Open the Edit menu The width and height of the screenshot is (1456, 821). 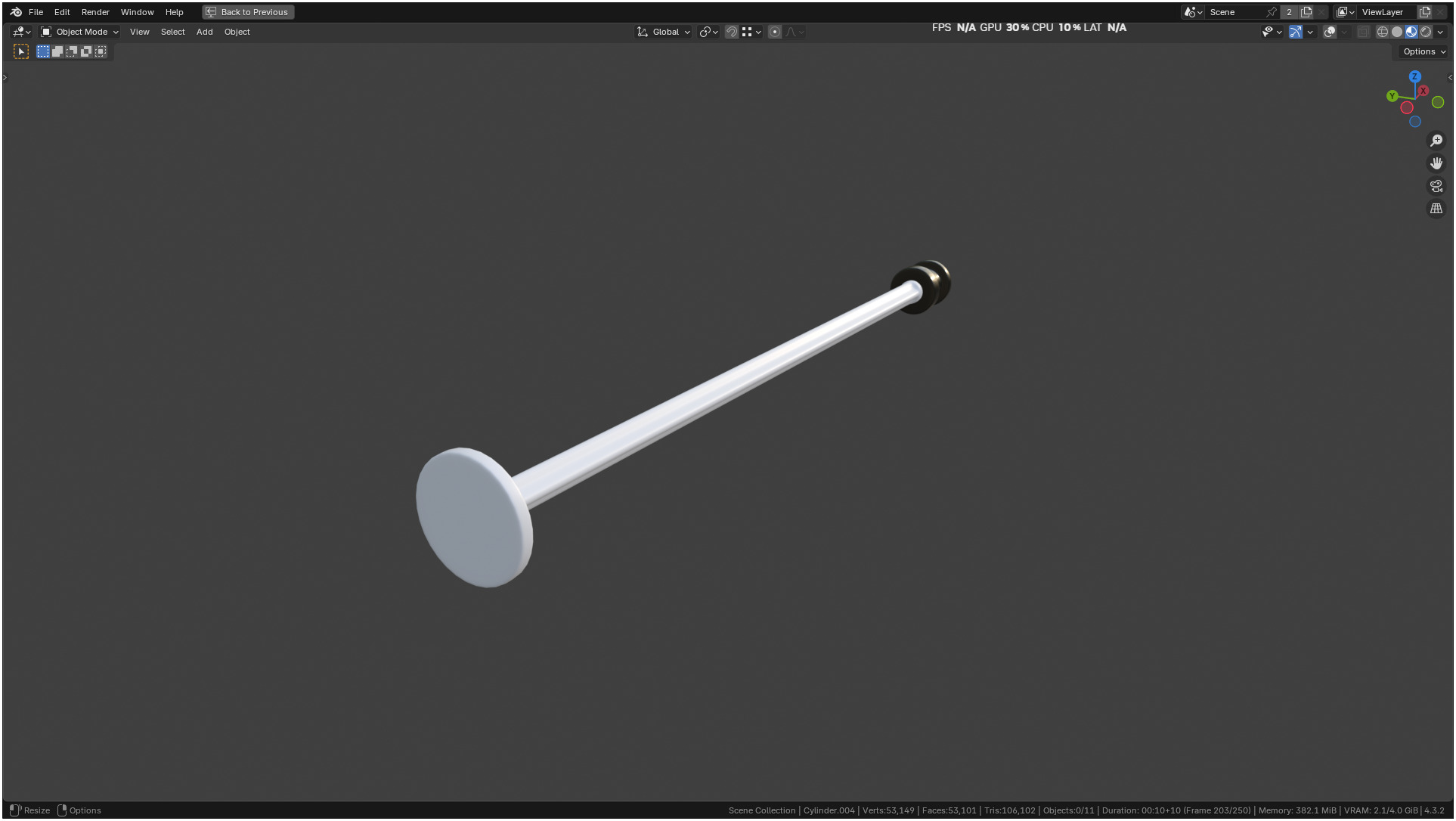pyautogui.click(x=62, y=12)
